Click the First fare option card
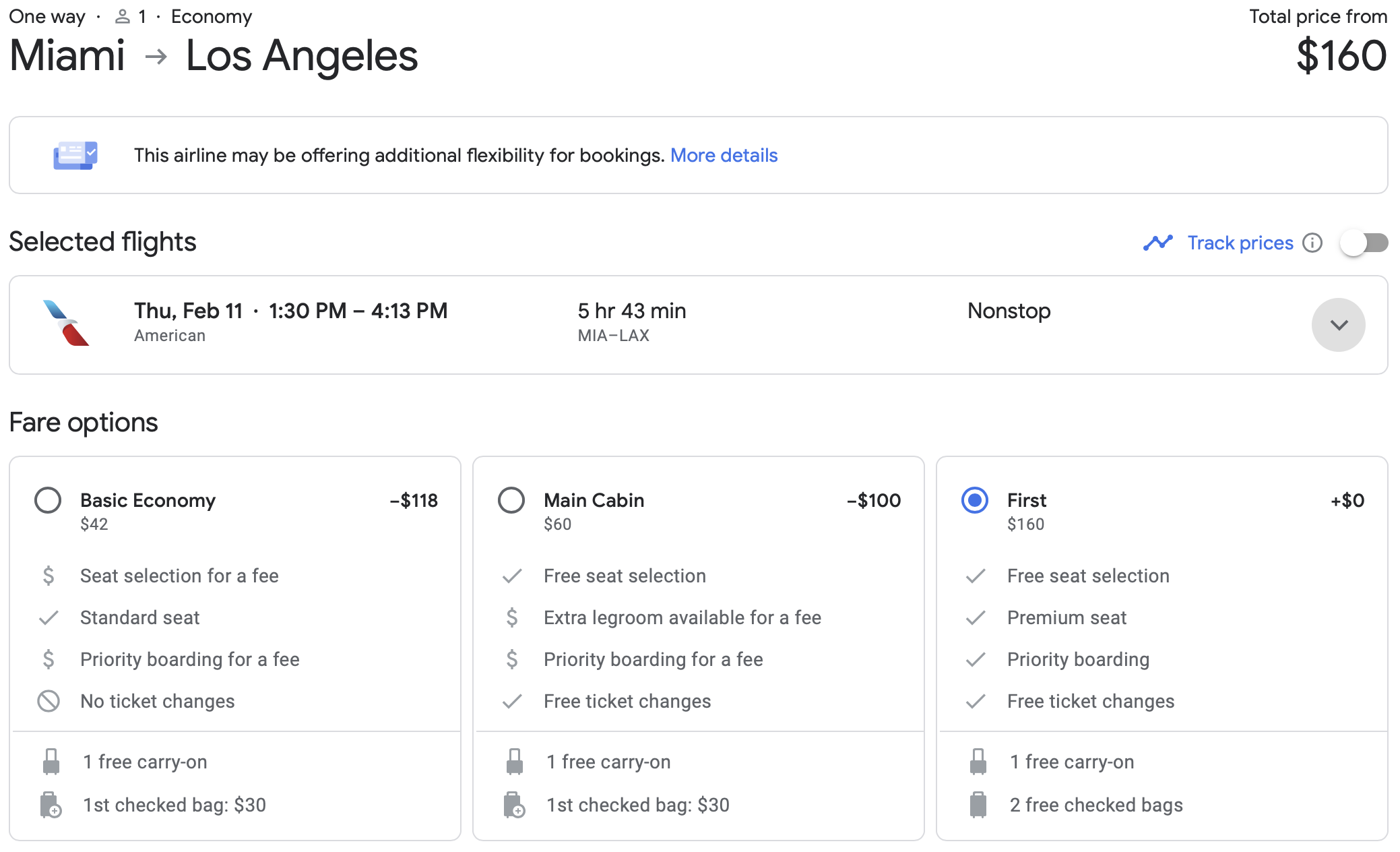 tap(1162, 647)
